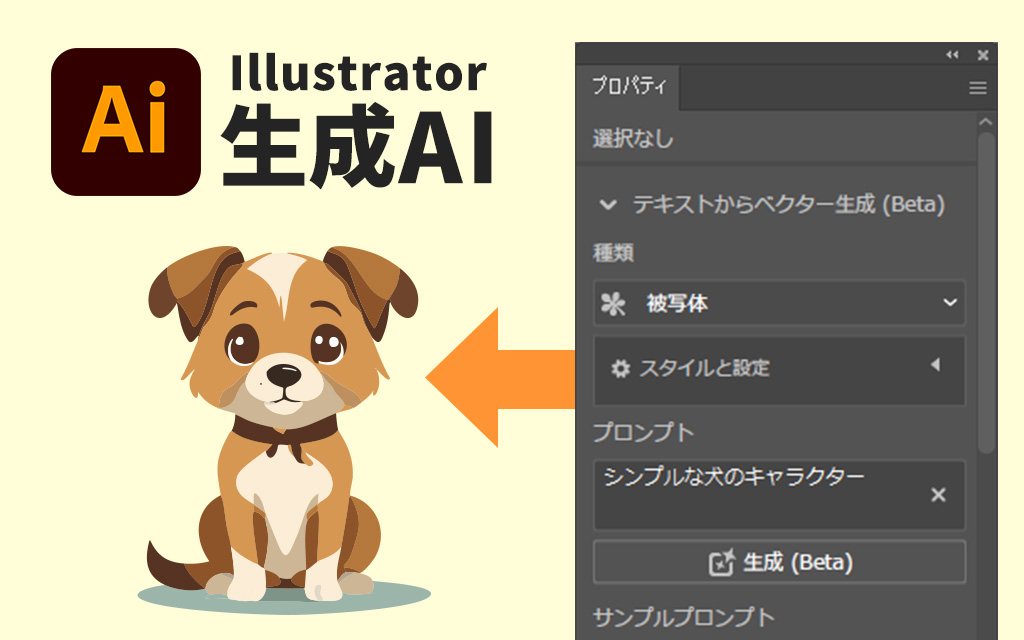Click the プロンプト label
The height and width of the screenshot is (640, 1024).
[643, 432]
